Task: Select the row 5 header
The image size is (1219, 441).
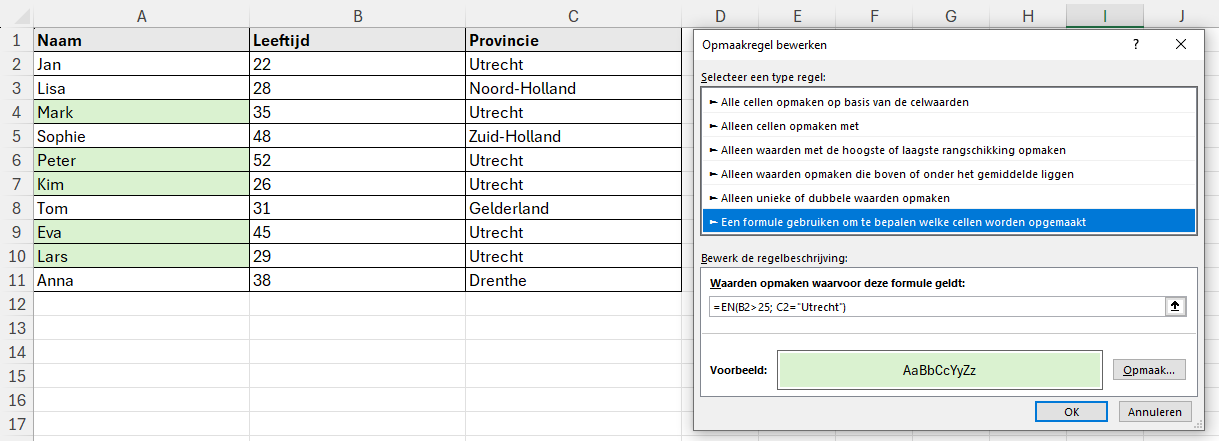Action: point(16,137)
